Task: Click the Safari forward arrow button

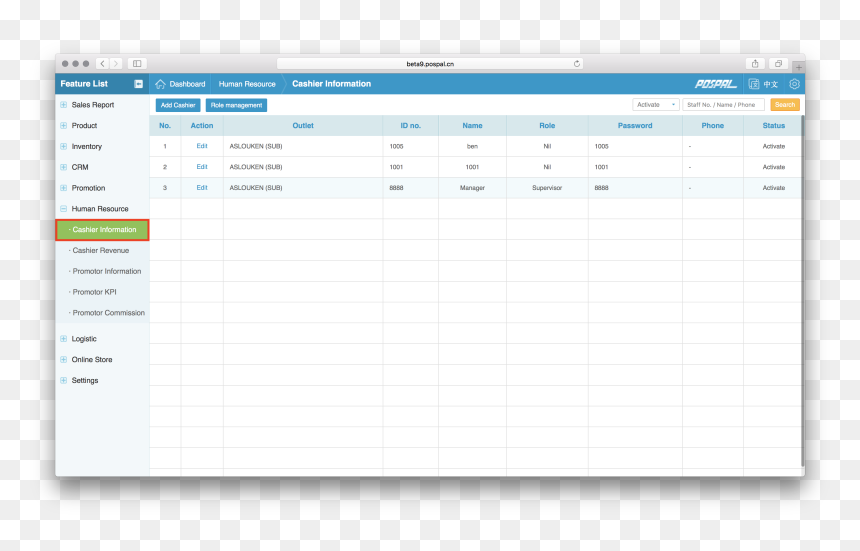Action: (116, 64)
